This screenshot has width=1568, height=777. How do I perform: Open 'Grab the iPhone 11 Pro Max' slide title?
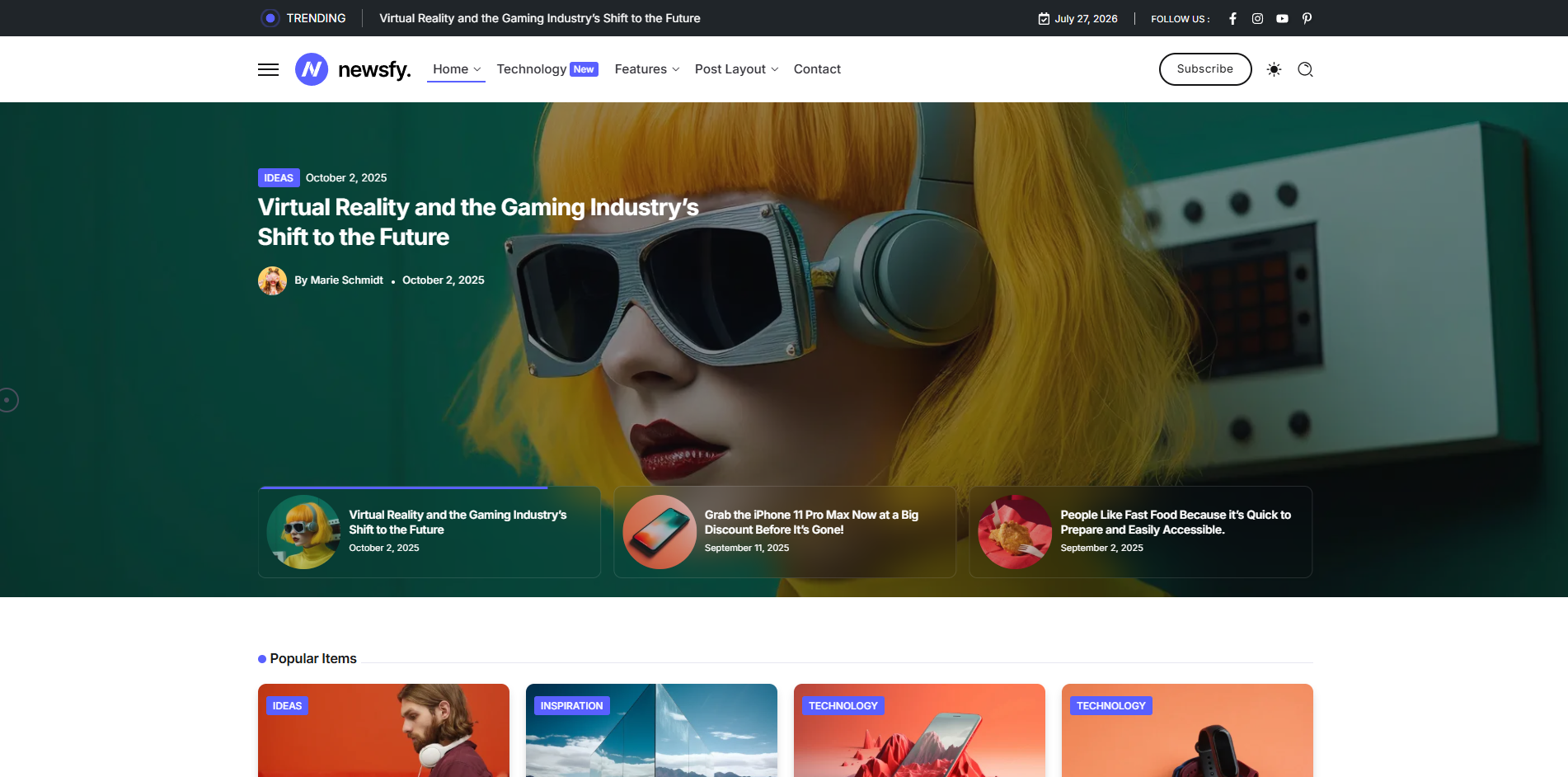click(x=811, y=522)
